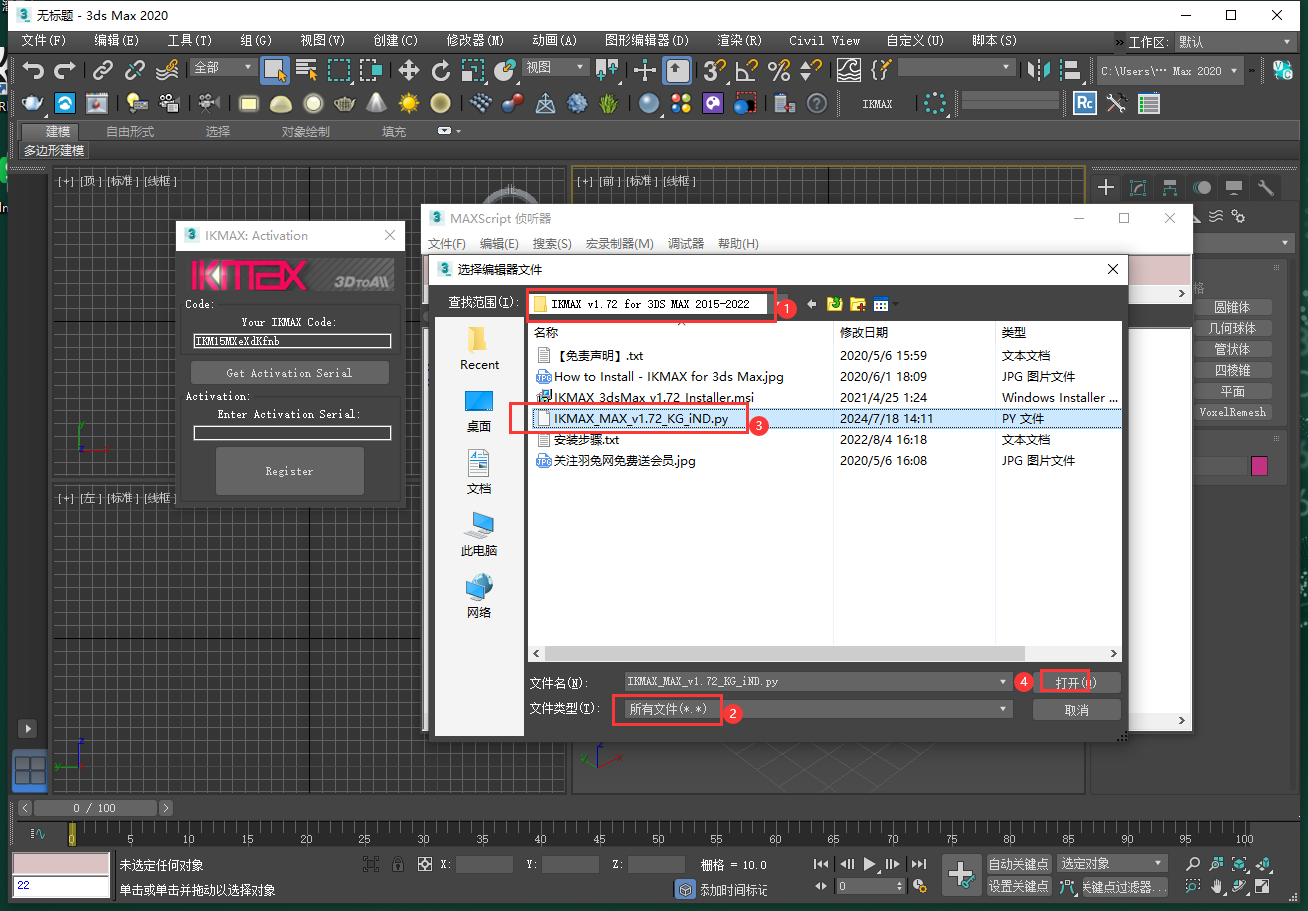Toggle Window/Crossing selection mode
Viewport: 1308px width, 911px height.
pyautogui.click(x=371, y=70)
